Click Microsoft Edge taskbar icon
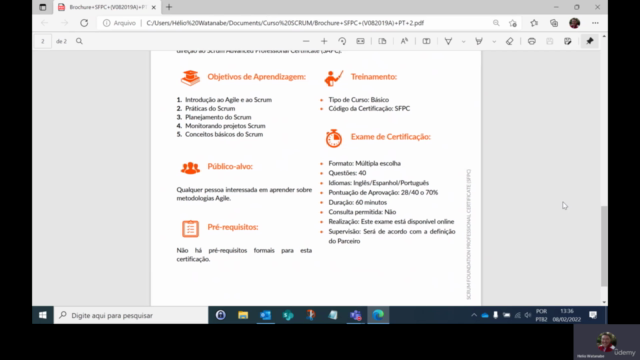Screen dimensions: 640x360 click(x=378, y=315)
